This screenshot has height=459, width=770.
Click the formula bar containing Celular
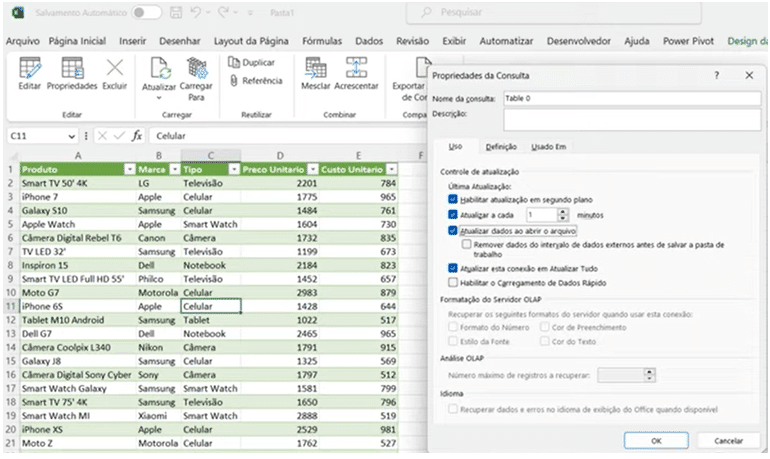tap(288, 136)
